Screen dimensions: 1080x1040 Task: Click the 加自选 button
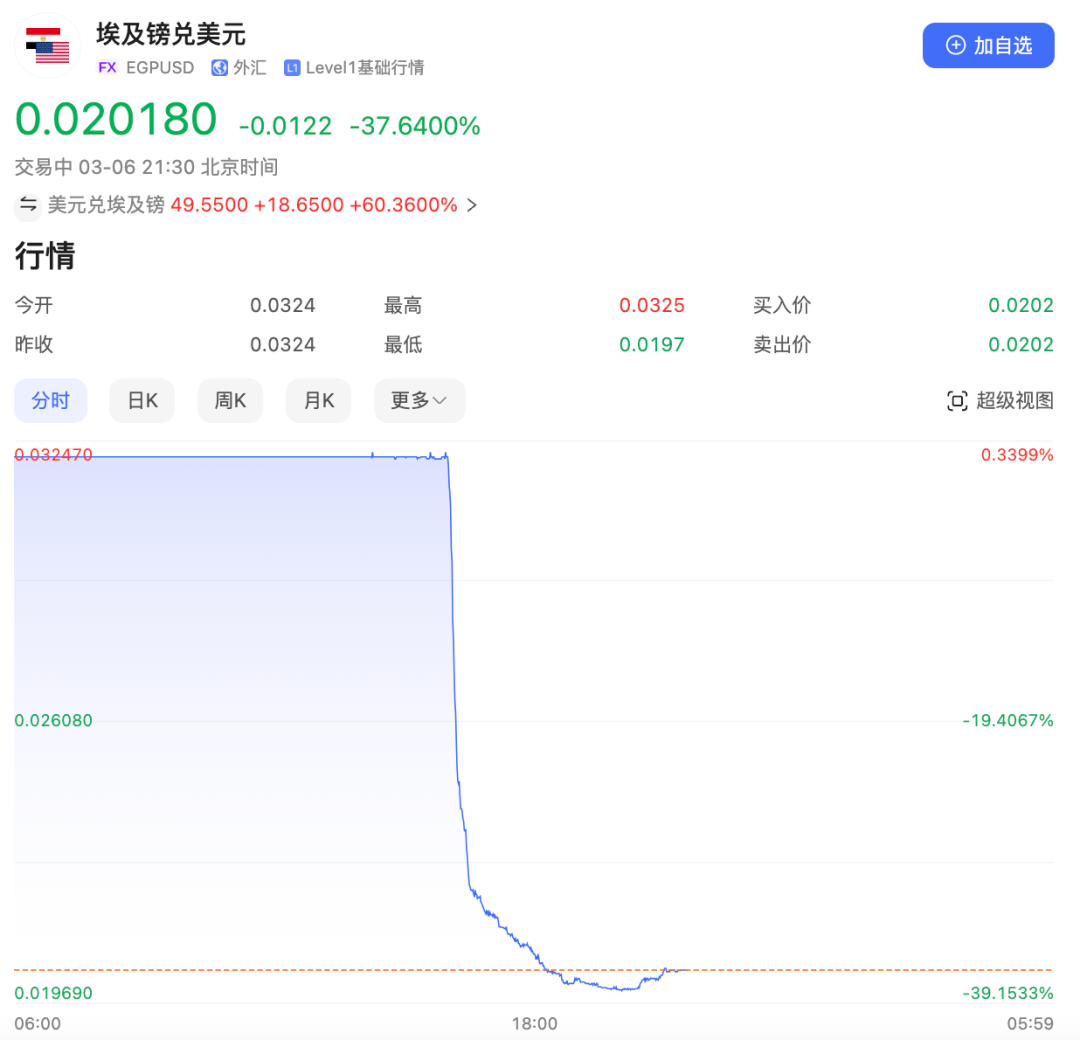988,45
